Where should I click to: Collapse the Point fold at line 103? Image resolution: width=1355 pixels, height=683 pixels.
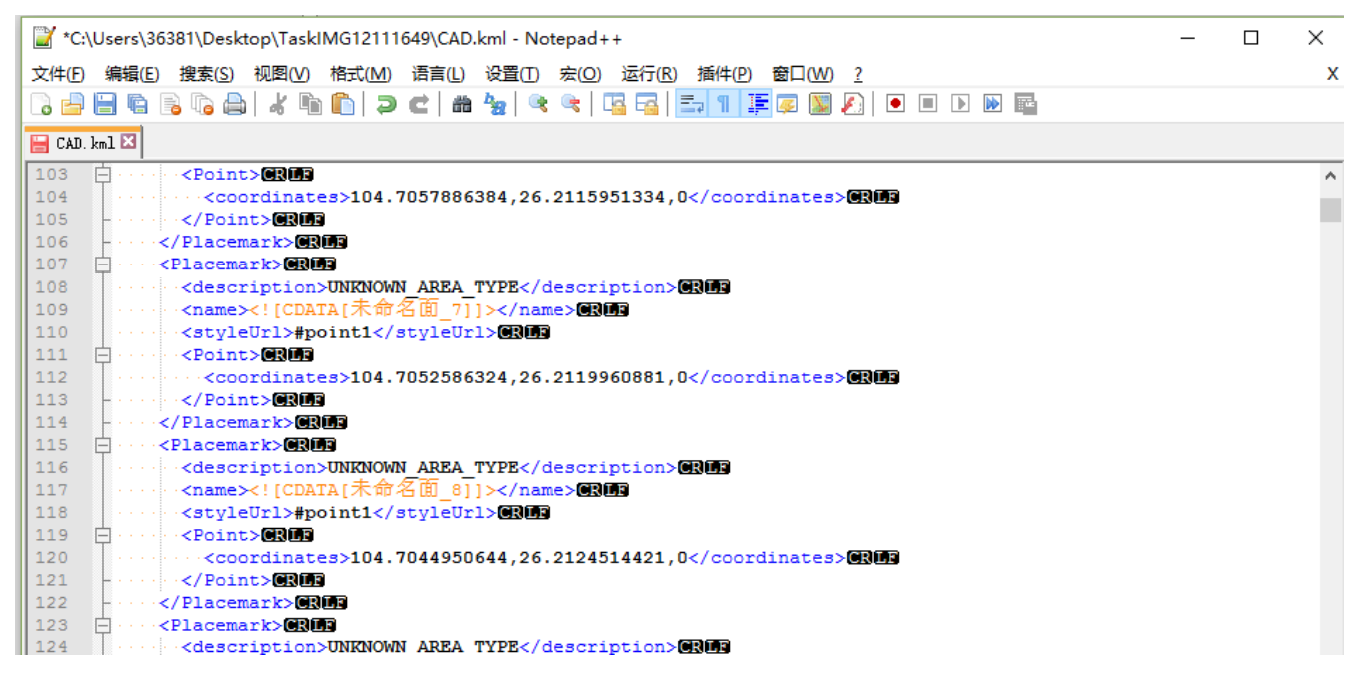click(101, 174)
